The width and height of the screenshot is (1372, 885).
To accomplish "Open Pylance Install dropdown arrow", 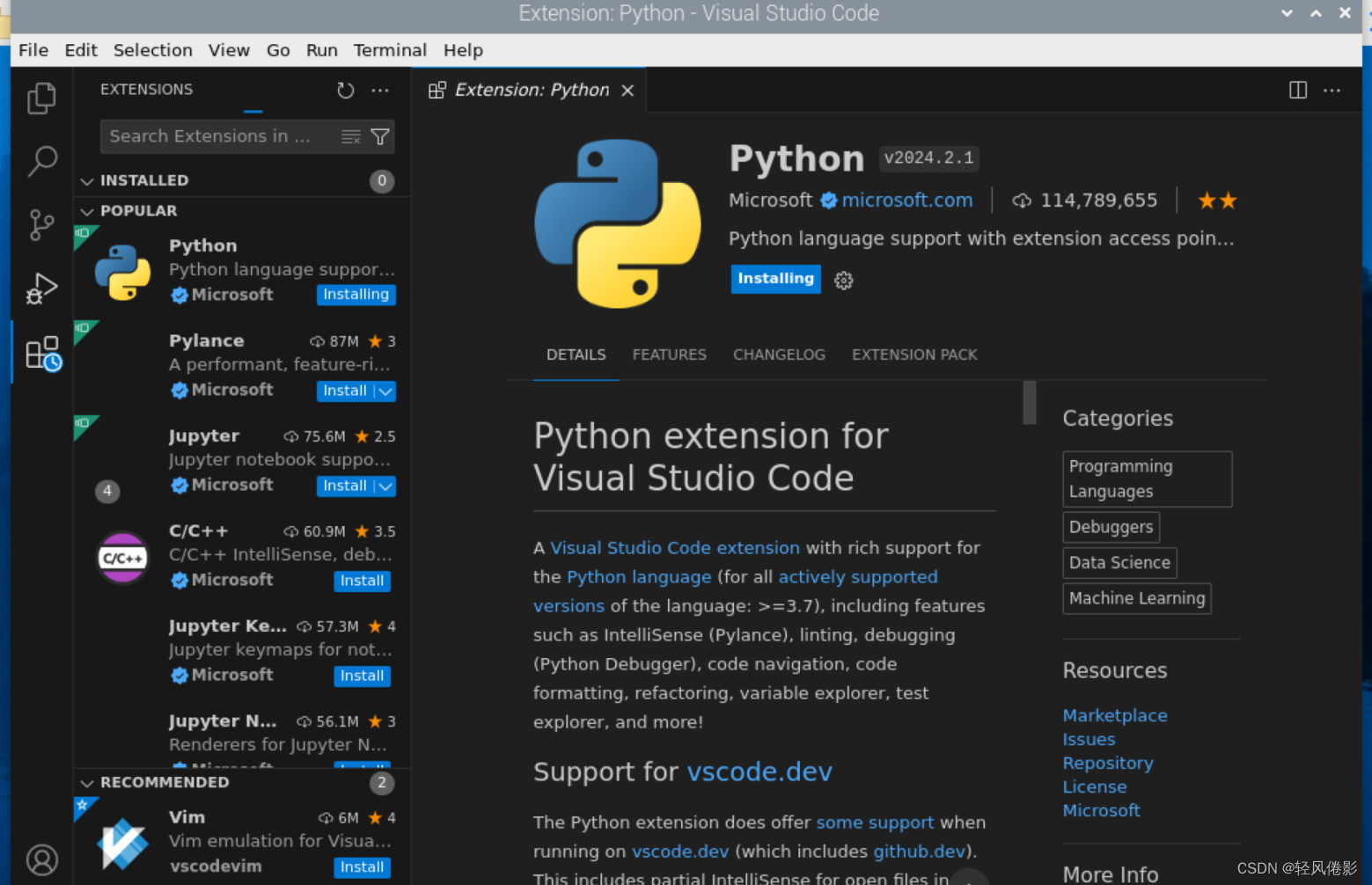I will pyautogui.click(x=385, y=391).
